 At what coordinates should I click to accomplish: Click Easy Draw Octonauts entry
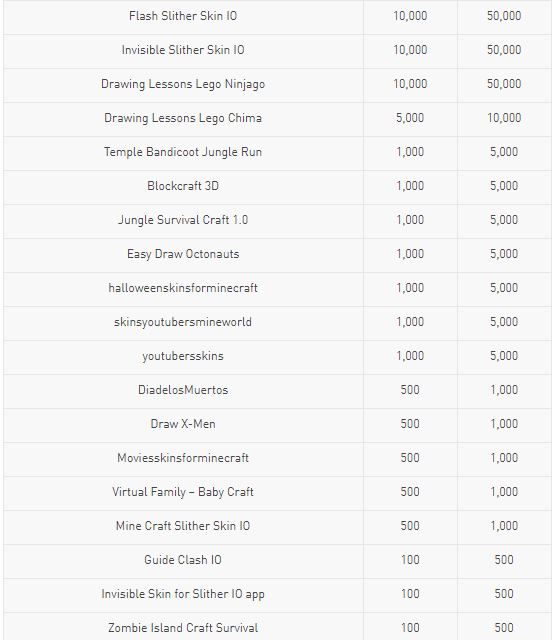183,254
